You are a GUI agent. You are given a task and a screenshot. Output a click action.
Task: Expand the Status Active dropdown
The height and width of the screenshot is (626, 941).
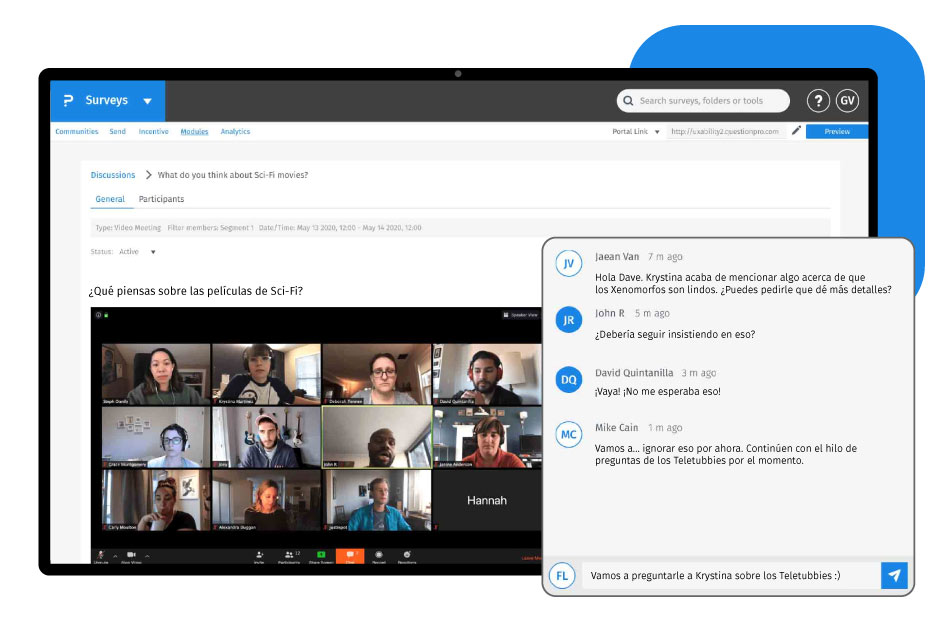tap(153, 252)
